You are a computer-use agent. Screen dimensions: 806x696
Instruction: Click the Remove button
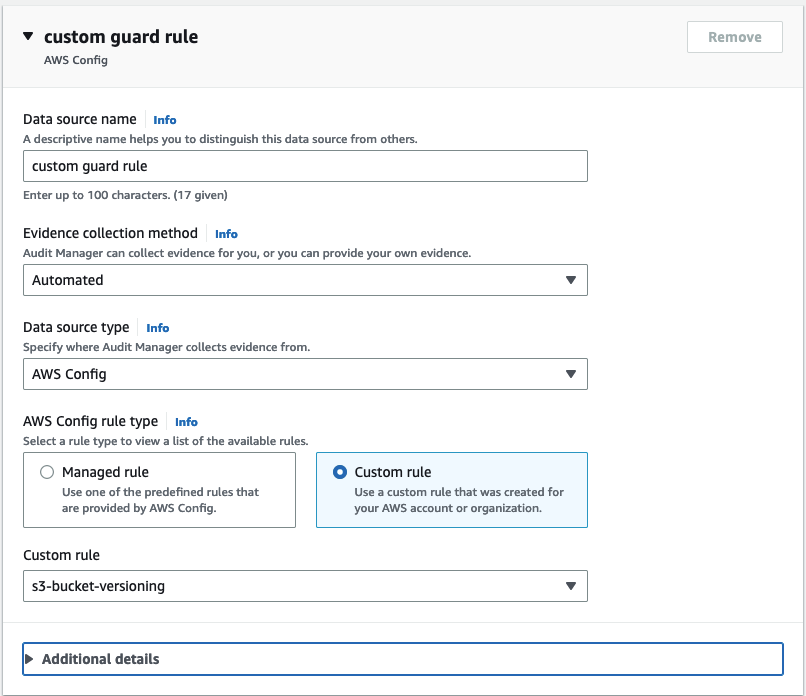pyautogui.click(x=734, y=37)
